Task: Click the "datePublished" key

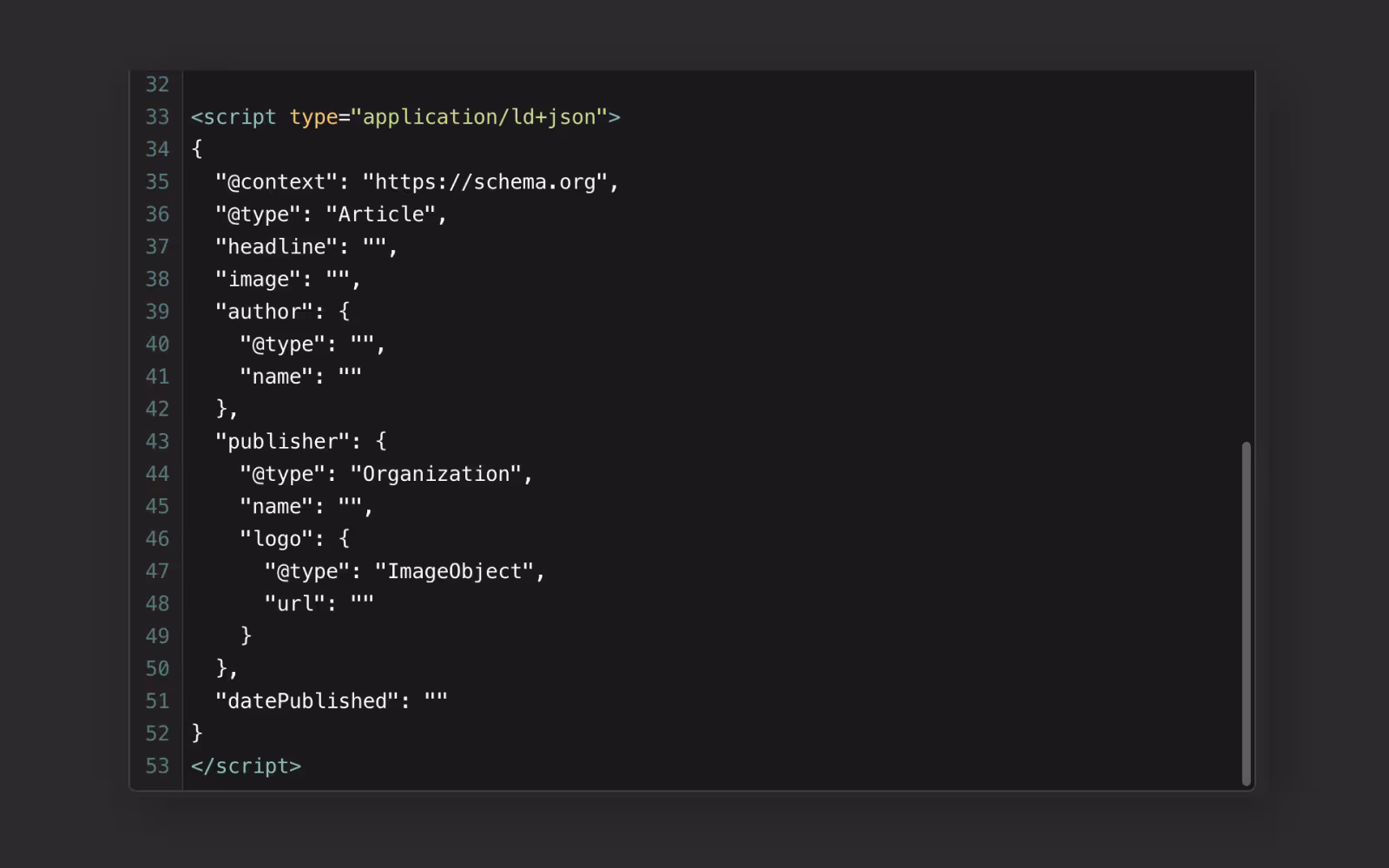Action: [x=307, y=701]
